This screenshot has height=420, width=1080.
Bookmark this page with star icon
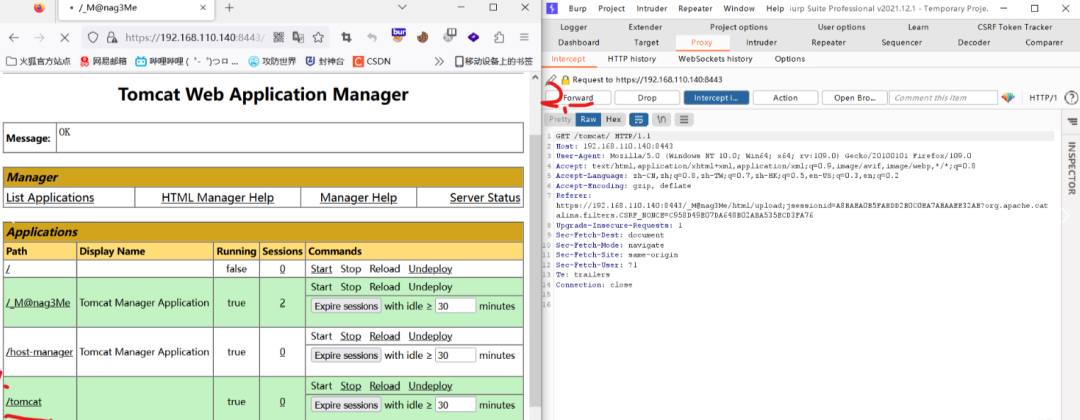318,37
